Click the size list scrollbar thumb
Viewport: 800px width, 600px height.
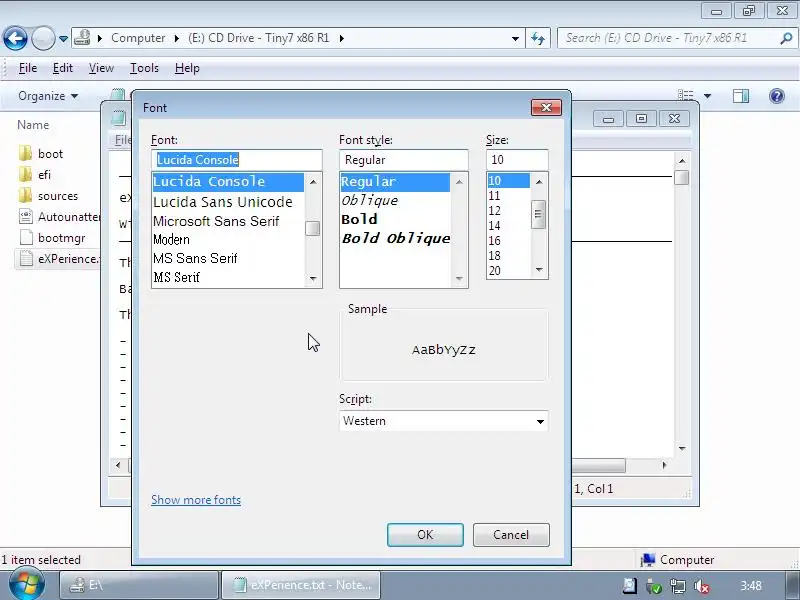(539, 214)
